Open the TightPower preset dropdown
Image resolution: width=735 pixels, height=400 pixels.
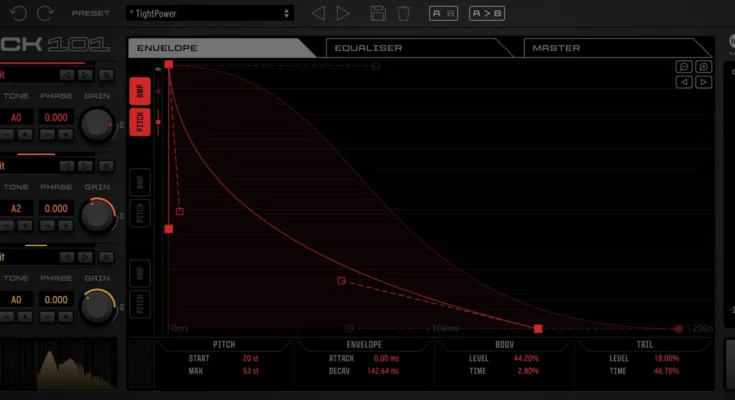[210, 13]
